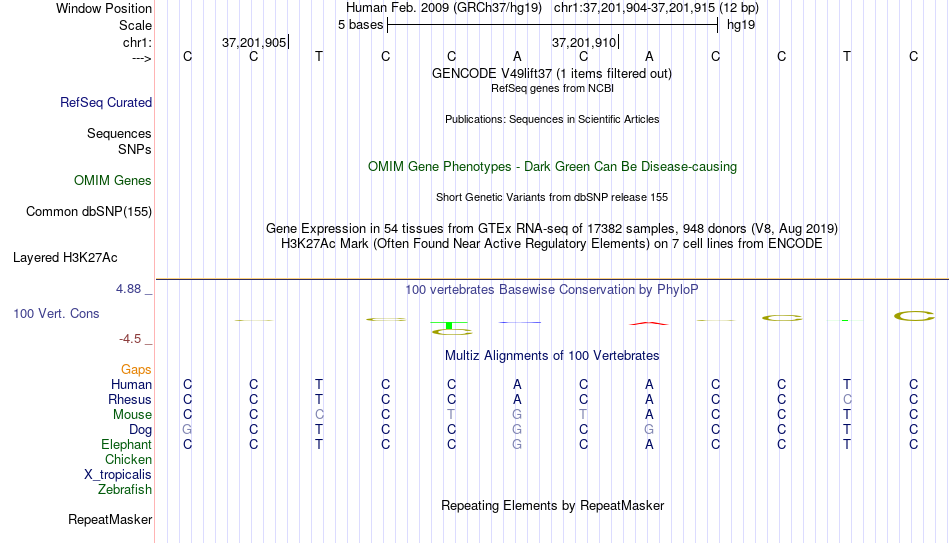Open the 100 Vert. Cons track label
The height and width of the screenshot is (543, 950).
click(x=56, y=313)
